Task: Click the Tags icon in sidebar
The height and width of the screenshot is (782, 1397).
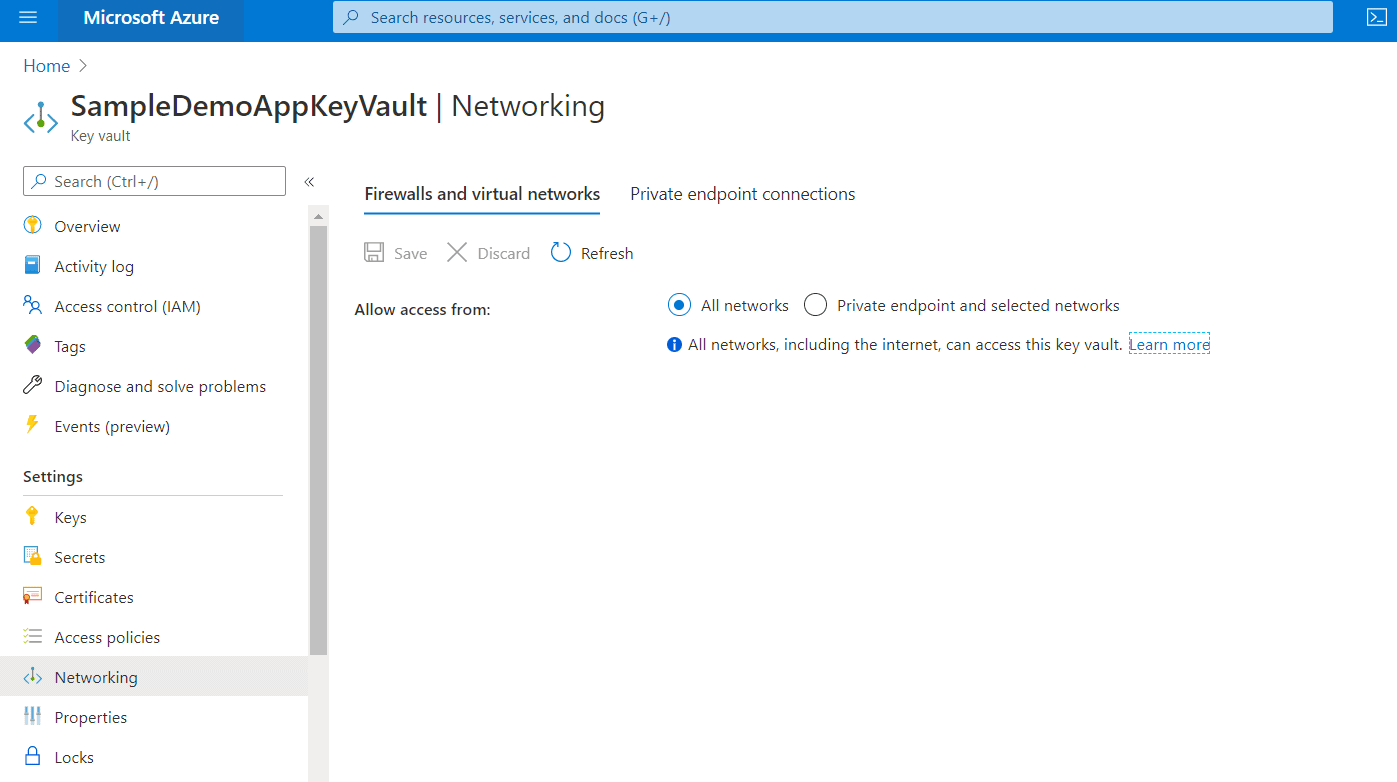Action: [x=33, y=346]
